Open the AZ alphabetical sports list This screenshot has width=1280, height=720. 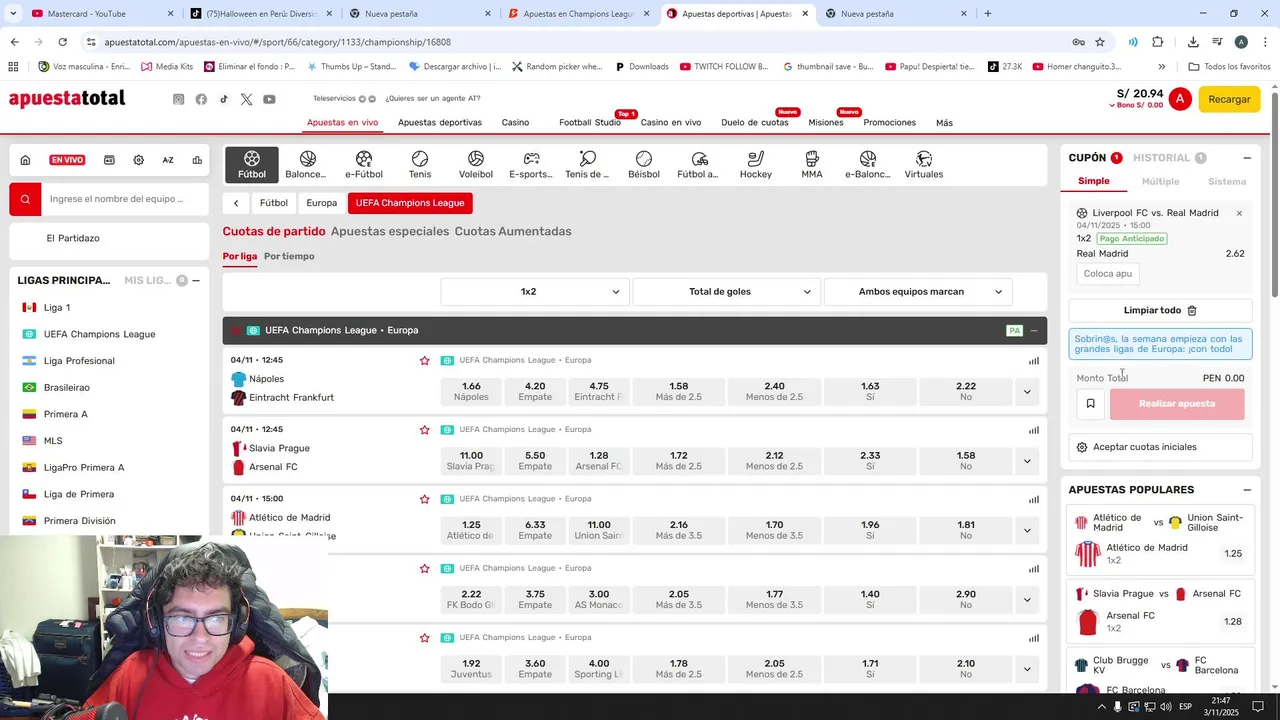(x=168, y=160)
